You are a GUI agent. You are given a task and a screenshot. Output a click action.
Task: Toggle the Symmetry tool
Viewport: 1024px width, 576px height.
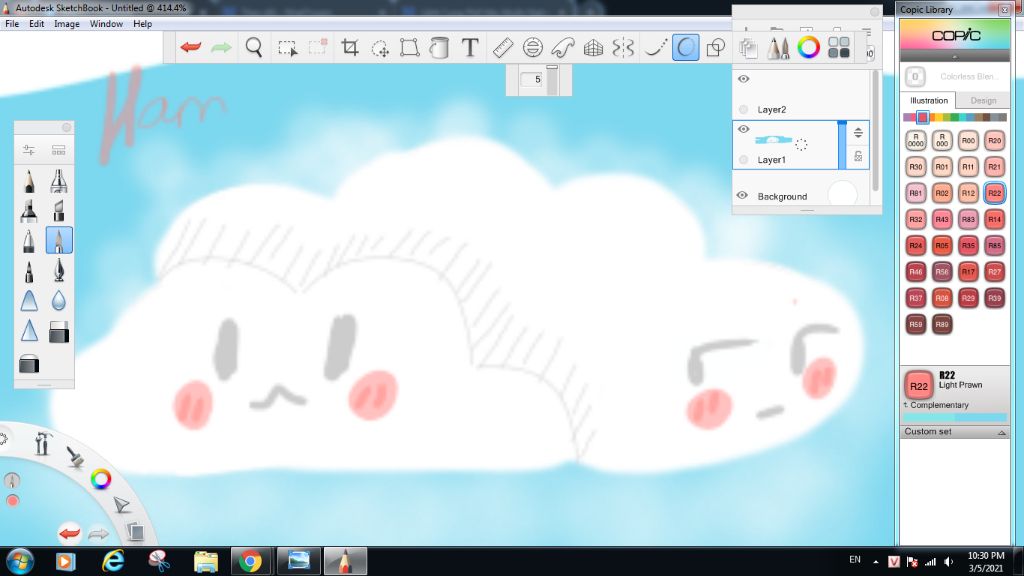[623, 48]
